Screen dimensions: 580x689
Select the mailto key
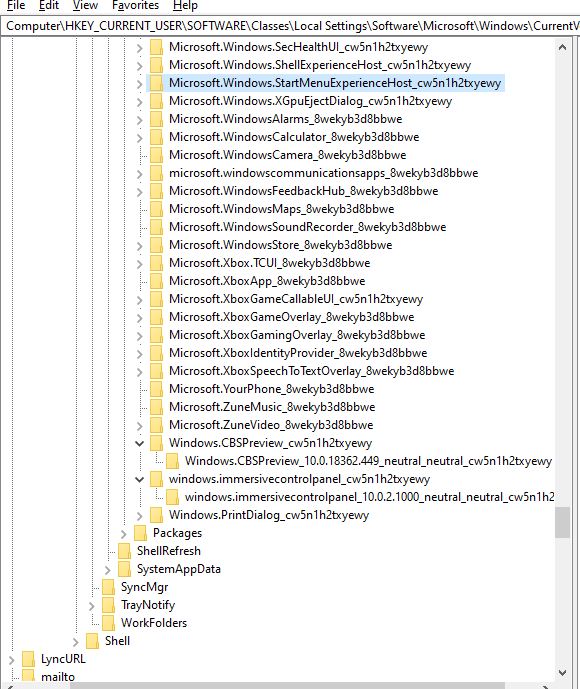(x=58, y=677)
